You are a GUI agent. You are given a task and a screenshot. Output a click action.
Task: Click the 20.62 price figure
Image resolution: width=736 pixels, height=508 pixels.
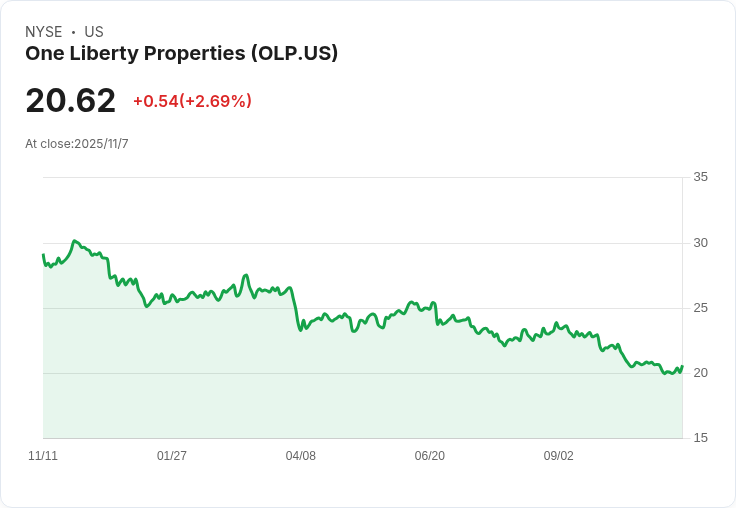[x=70, y=100]
